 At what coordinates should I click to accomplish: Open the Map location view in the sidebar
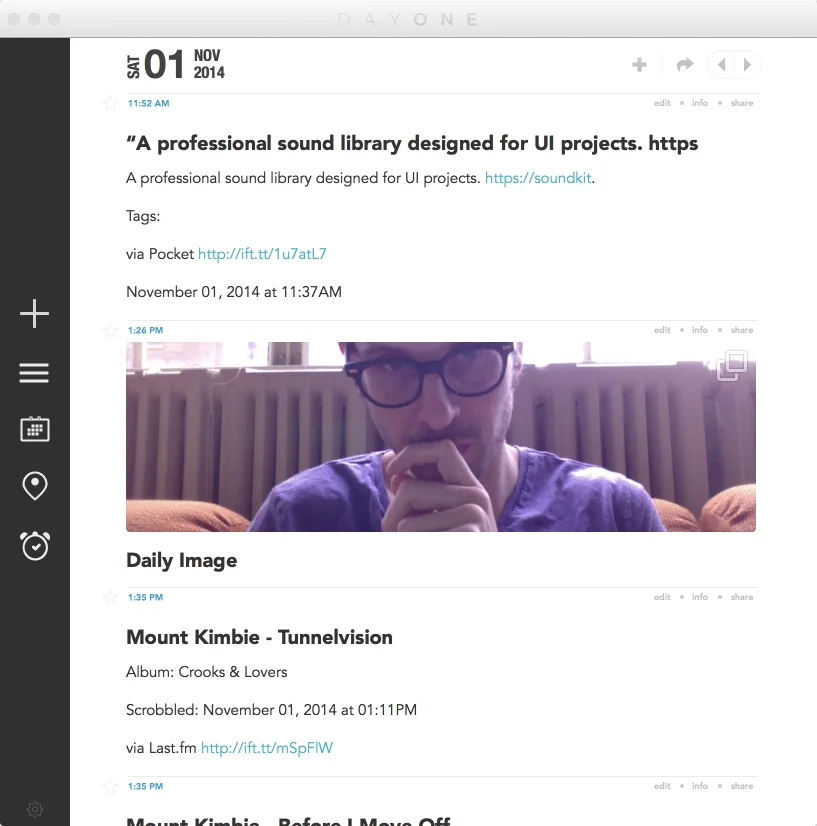click(34, 485)
